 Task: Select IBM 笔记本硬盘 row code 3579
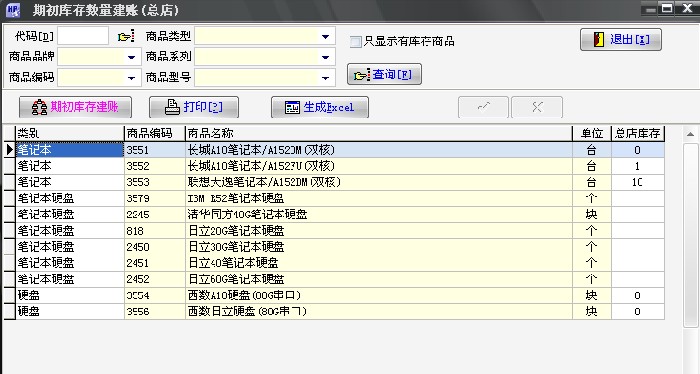(154, 198)
